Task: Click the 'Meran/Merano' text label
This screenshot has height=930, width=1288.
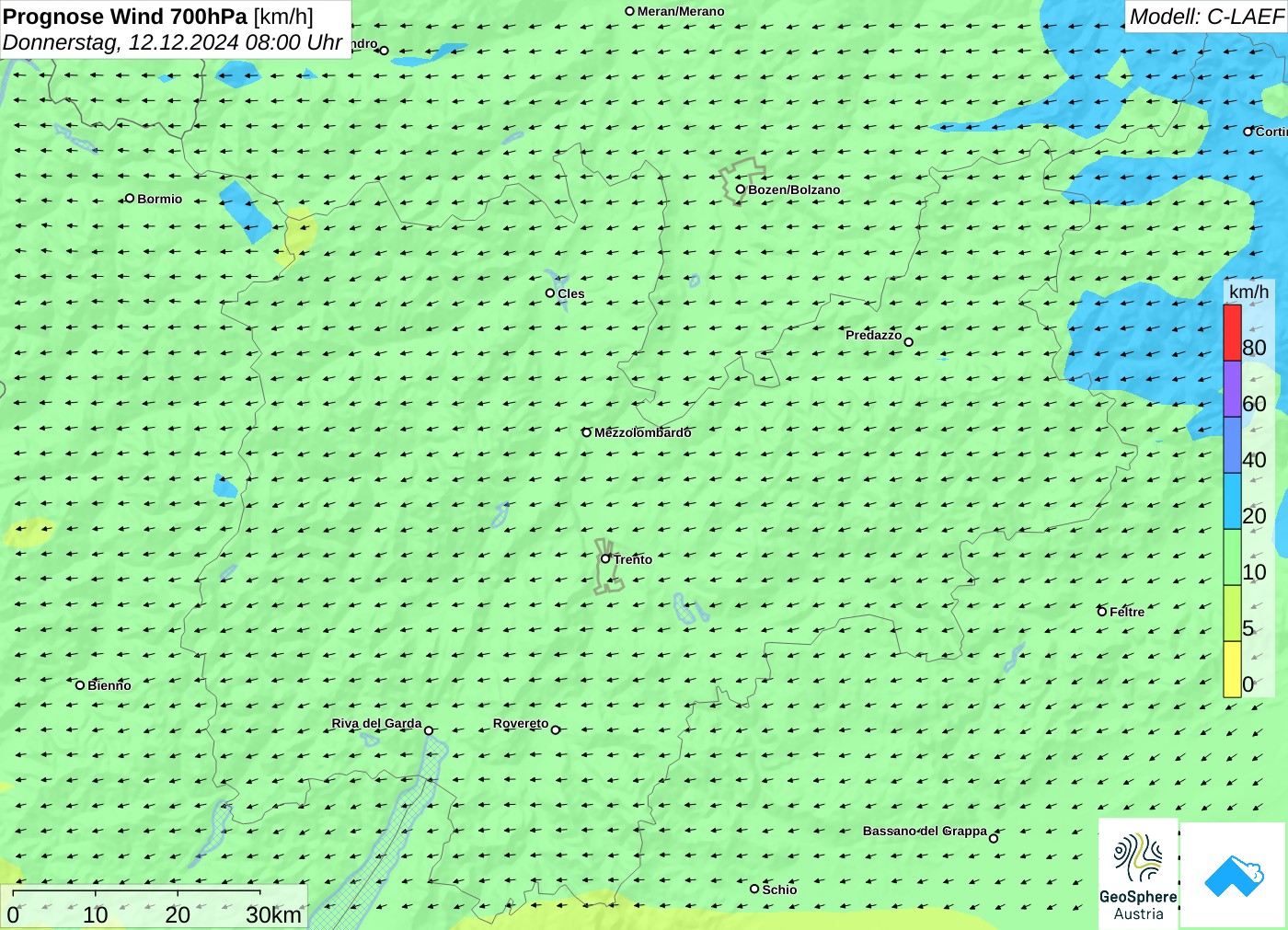Action: tap(681, 11)
